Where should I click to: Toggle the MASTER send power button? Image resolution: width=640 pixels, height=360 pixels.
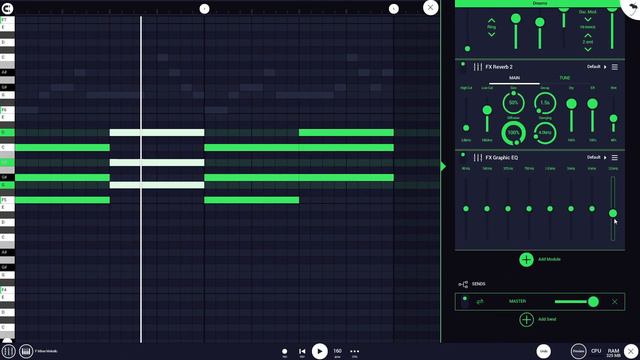click(x=464, y=299)
